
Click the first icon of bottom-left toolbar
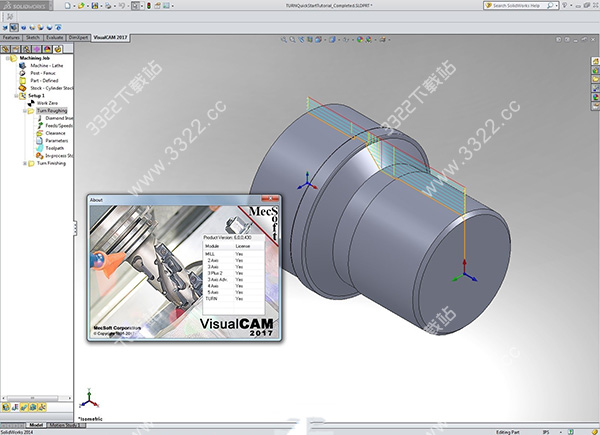[5, 407]
